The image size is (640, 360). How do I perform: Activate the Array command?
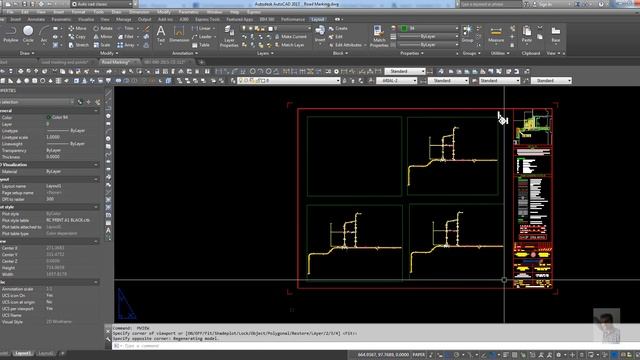(126, 45)
